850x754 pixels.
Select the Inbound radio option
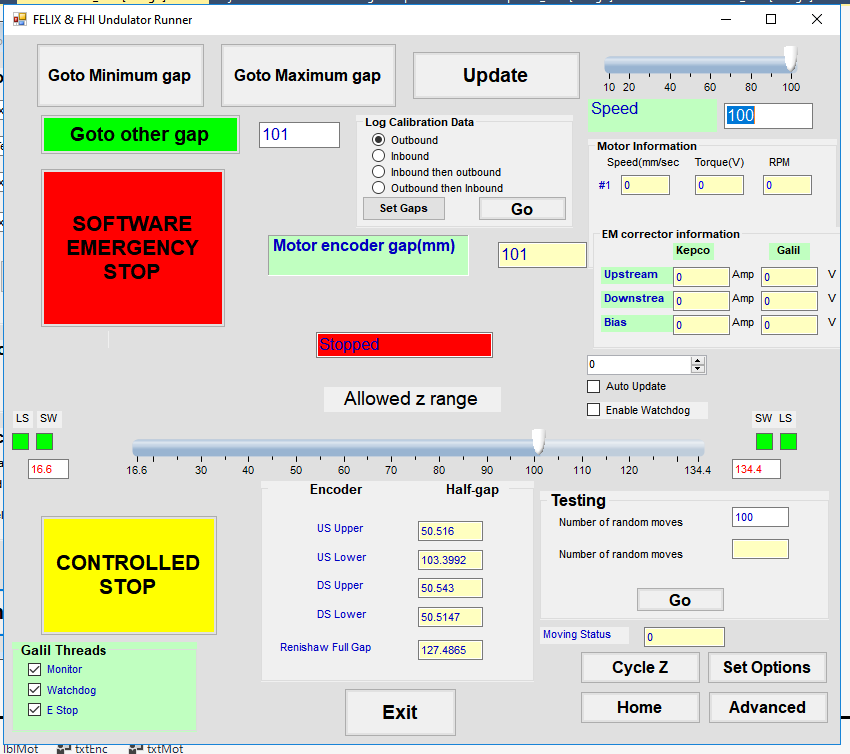point(379,156)
